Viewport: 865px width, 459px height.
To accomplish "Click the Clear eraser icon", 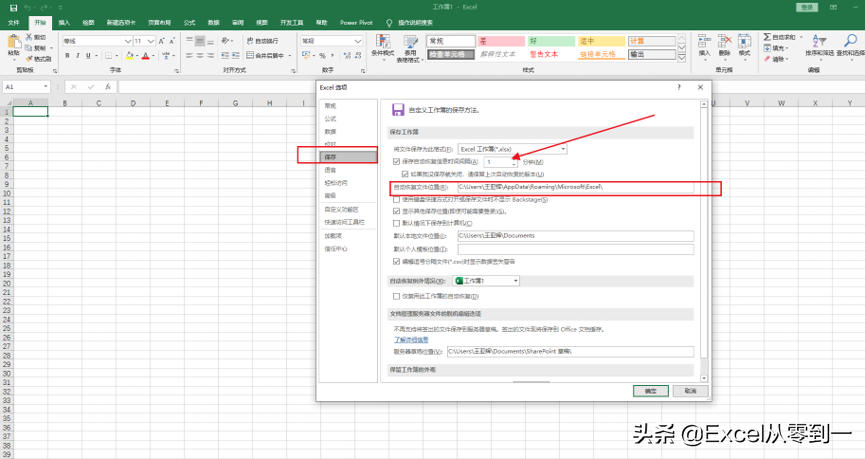I will (x=767, y=58).
